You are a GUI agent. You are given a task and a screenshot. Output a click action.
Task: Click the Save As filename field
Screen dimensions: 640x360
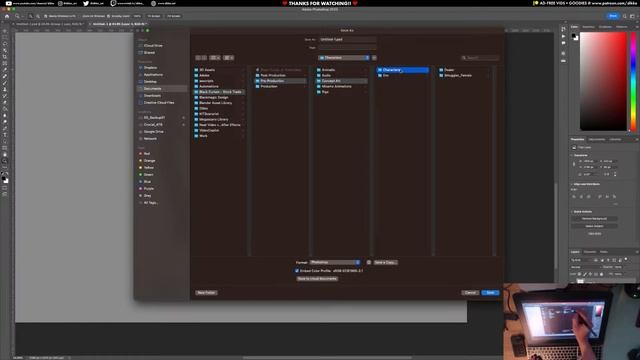click(347, 40)
